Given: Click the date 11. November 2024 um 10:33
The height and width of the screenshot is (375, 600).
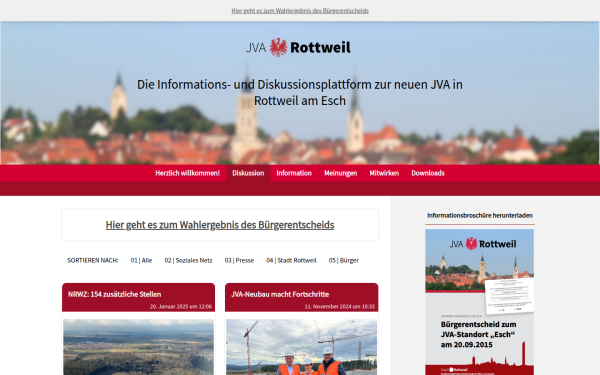Looking at the screenshot, I should click(340, 307).
